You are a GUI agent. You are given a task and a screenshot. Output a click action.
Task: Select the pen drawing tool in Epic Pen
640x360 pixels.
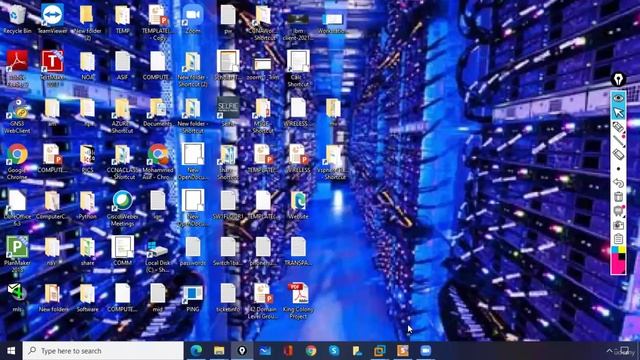tap(618, 127)
